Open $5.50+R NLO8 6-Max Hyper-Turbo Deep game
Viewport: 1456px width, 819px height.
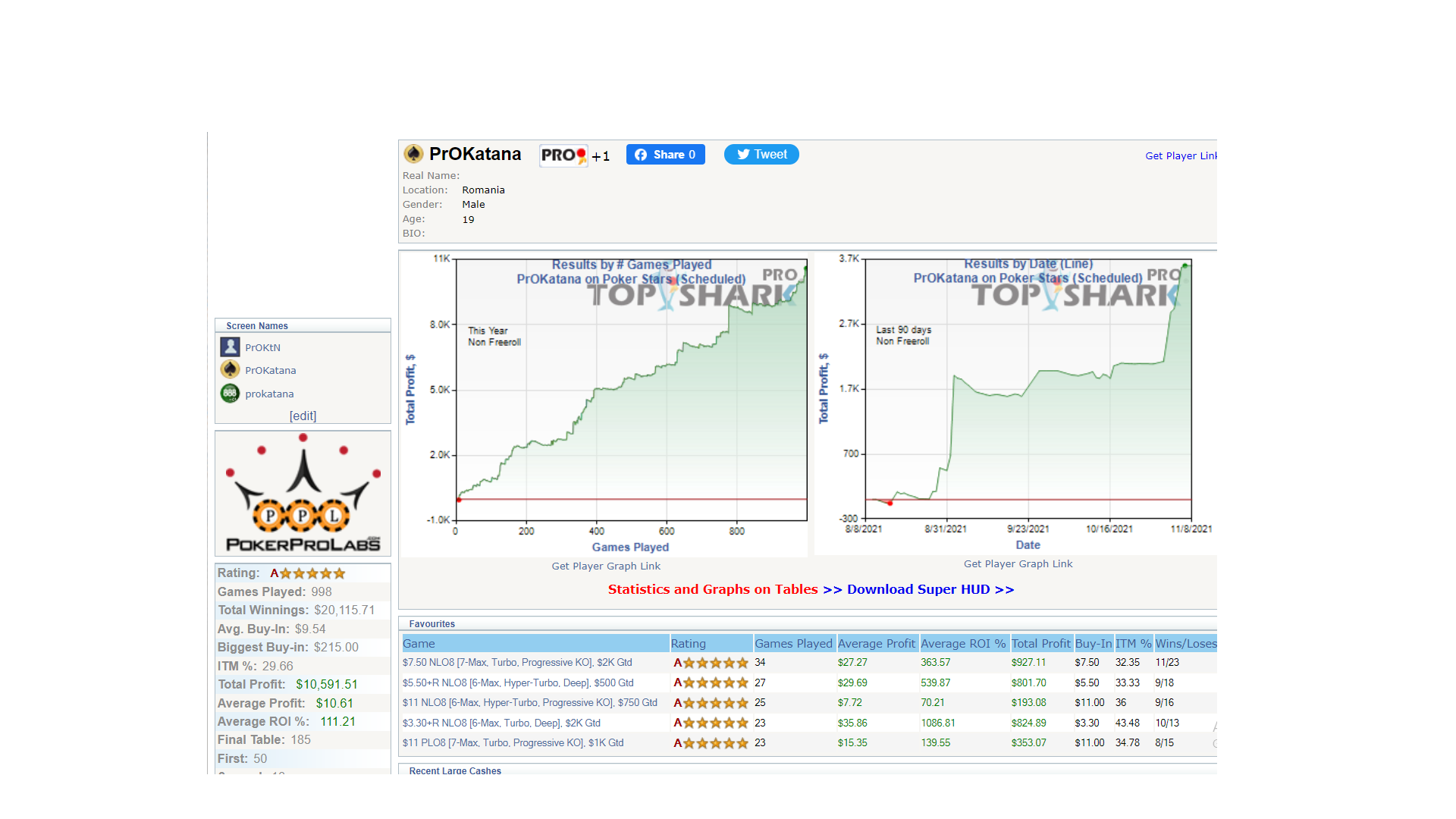coord(518,683)
